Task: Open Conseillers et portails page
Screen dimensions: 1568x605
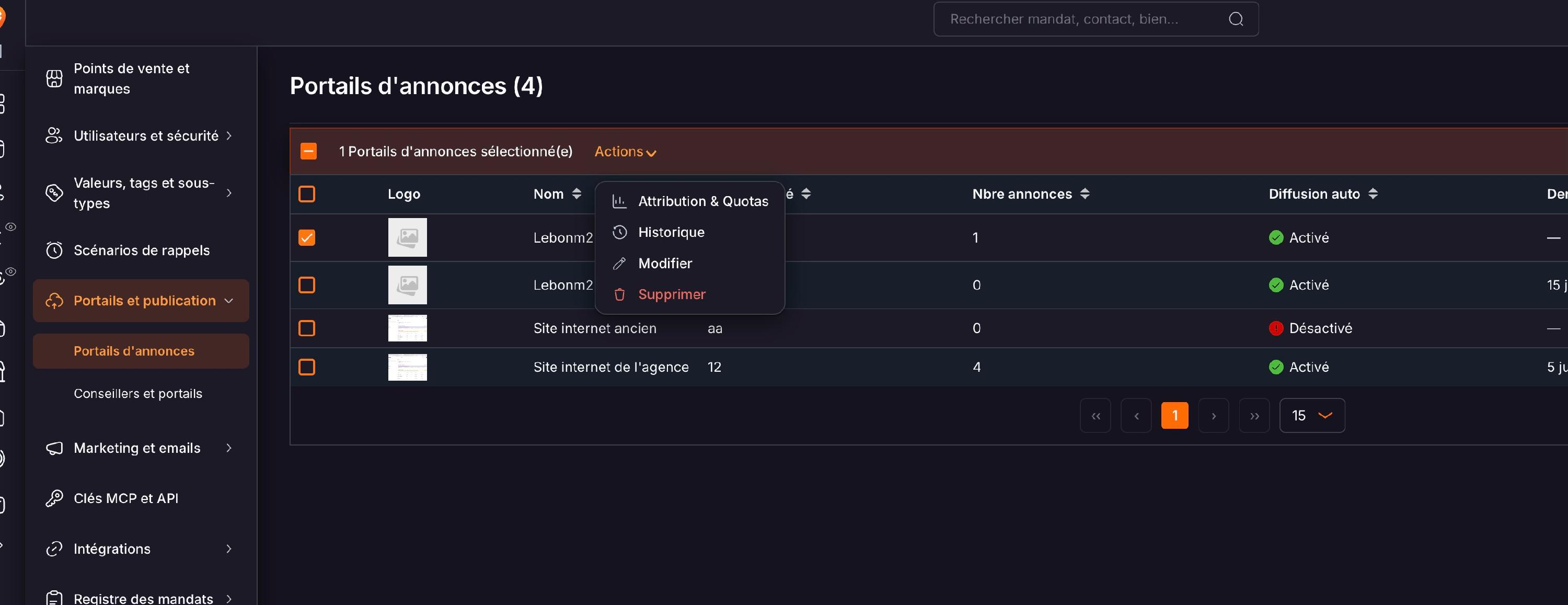Action: 138,394
